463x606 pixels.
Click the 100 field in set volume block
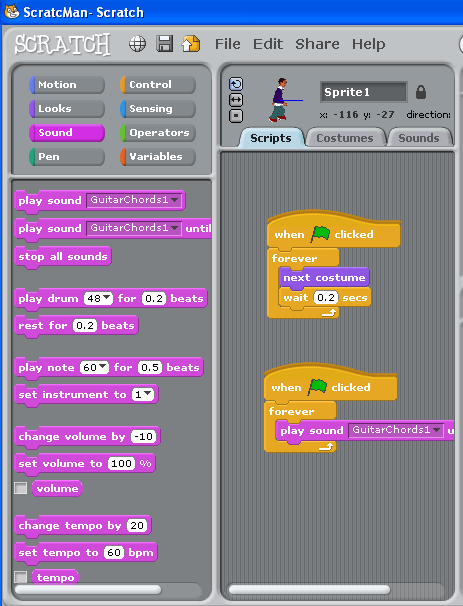tap(121, 463)
